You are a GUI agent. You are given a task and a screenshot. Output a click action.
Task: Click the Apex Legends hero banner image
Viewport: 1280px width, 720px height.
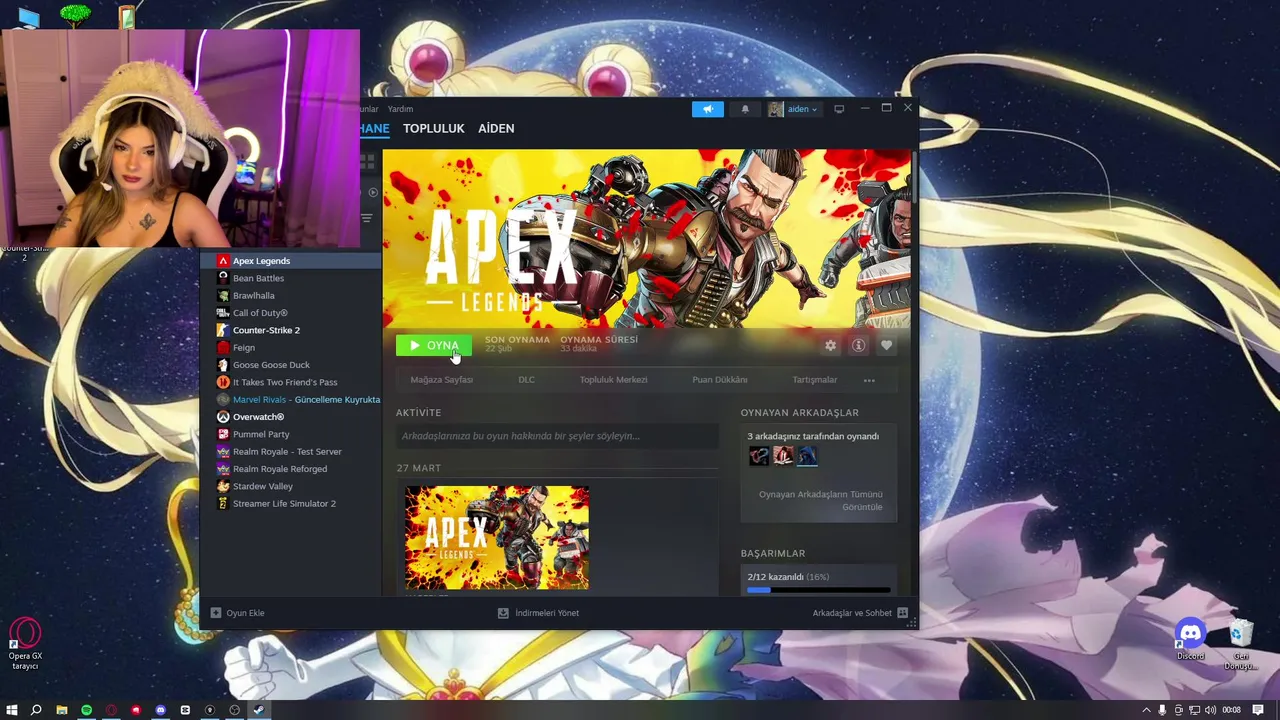point(646,238)
